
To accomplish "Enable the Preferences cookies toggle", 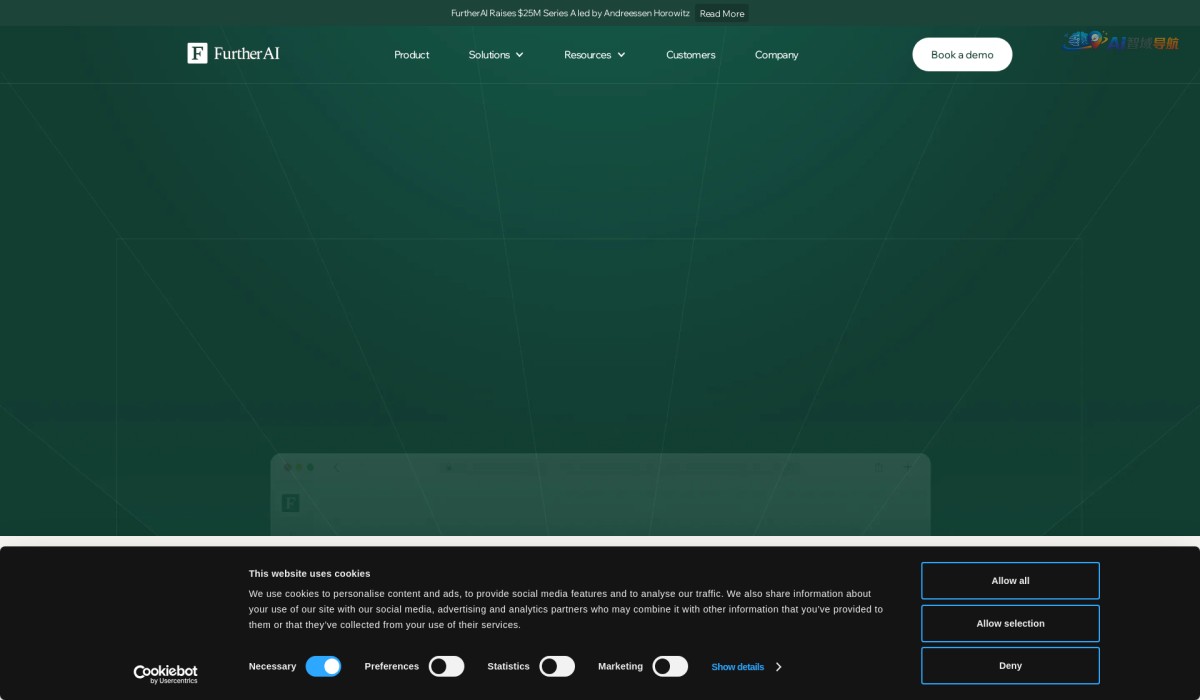I will click(x=446, y=666).
